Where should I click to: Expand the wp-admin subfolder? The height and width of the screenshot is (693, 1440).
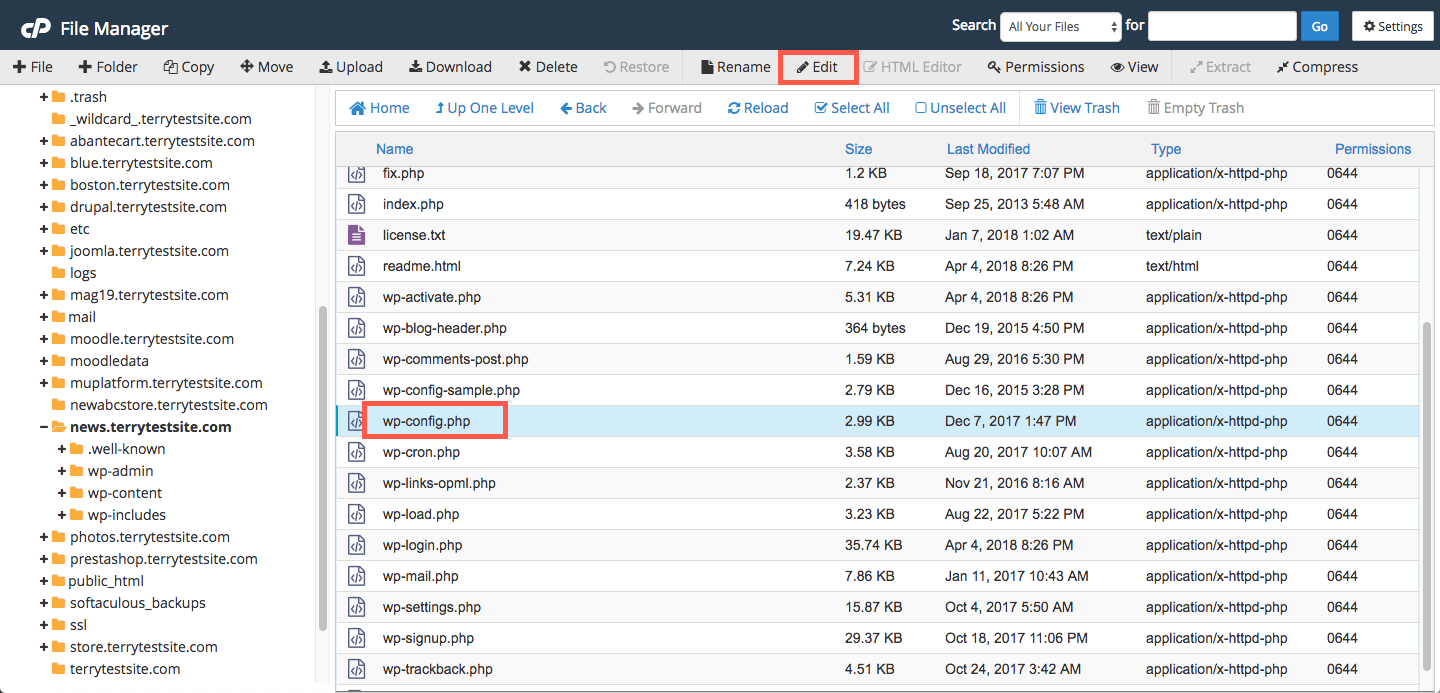point(62,471)
